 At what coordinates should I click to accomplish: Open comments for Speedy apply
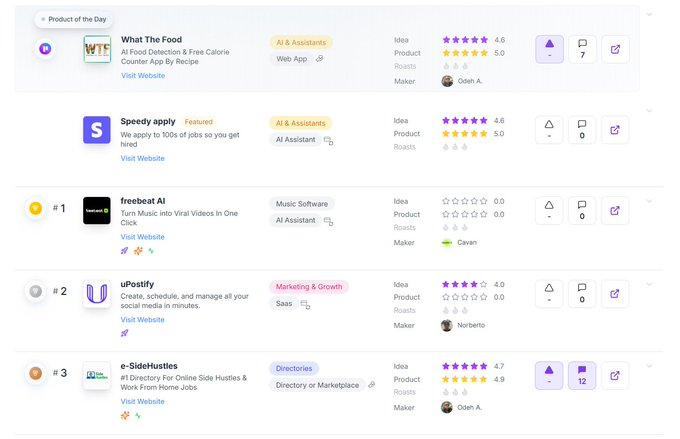click(x=582, y=130)
